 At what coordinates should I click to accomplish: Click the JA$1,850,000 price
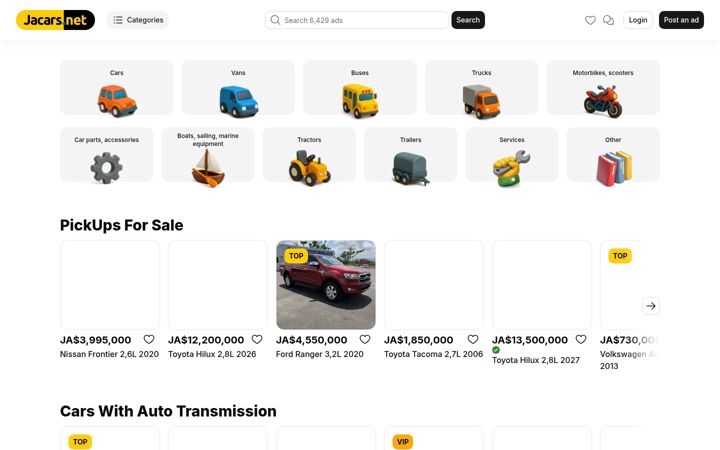(x=419, y=340)
